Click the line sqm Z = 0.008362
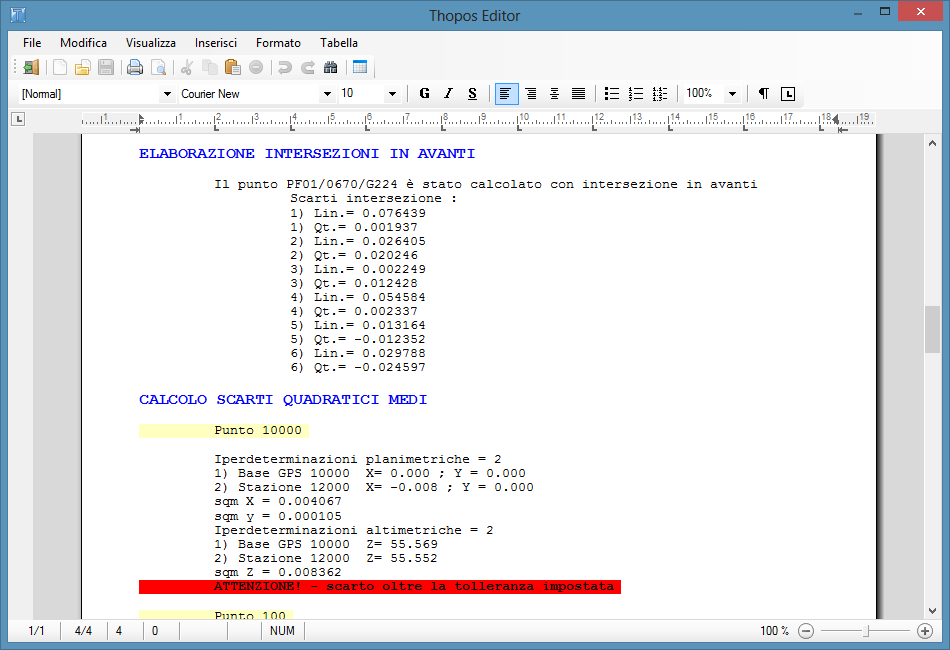 click(278, 572)
